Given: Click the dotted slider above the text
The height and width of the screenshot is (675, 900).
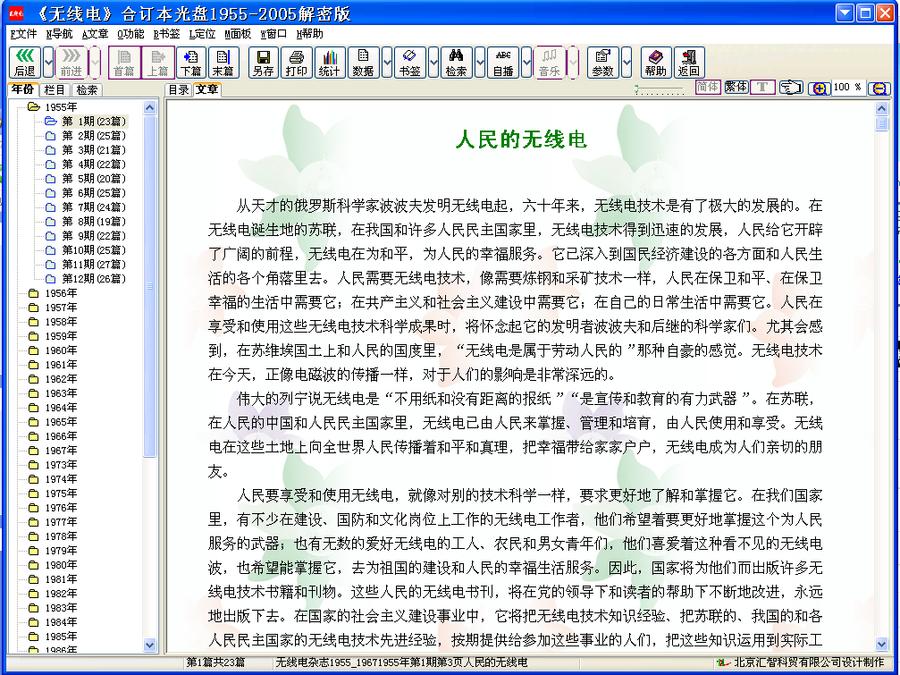Looking at the screenshot, I should click(660, 90).
